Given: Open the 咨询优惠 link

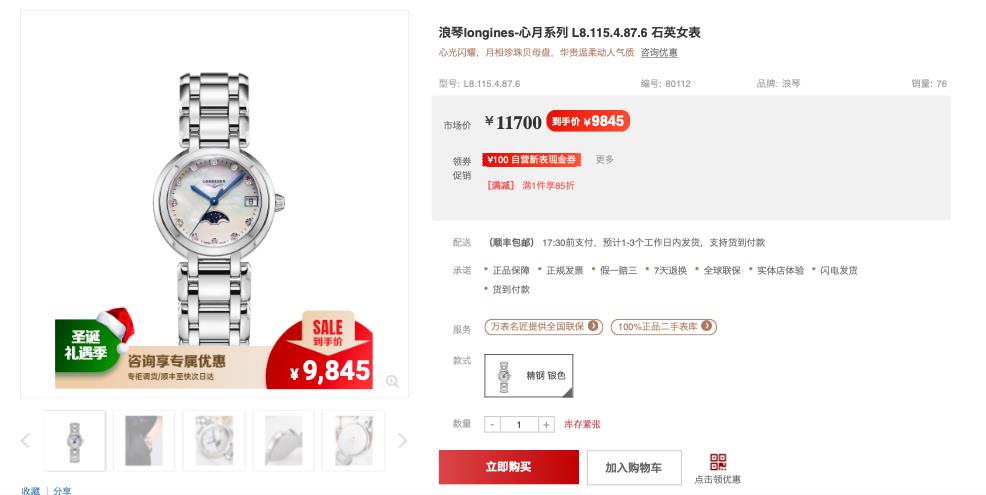Looking at the screenshot, I should click(x=659, y=53).
